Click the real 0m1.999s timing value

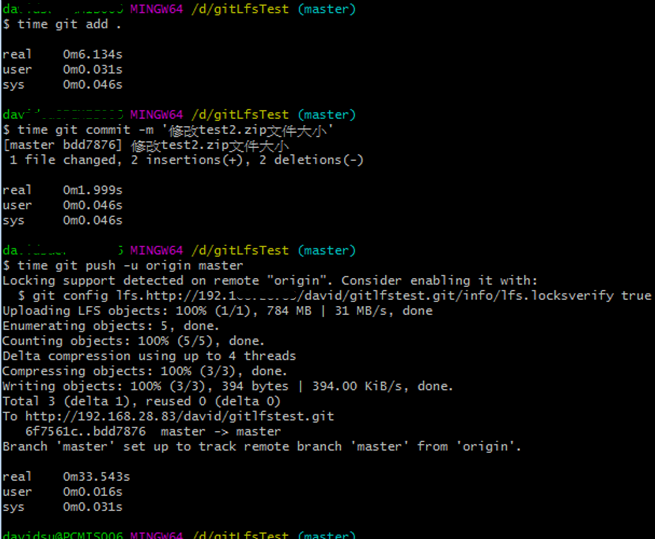point(92,190)
